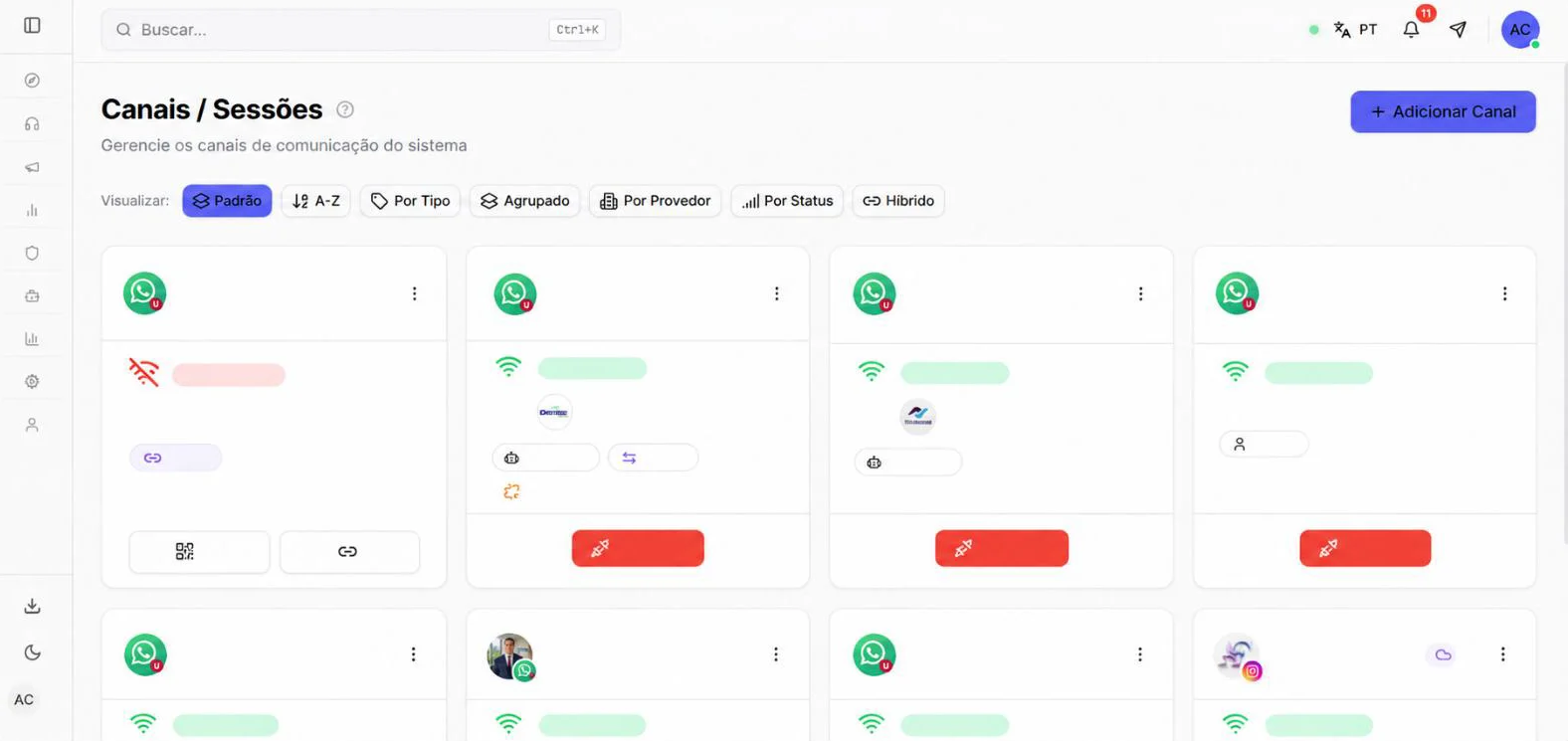Click the paper plane send icon
Screen dimensions: 1568x741
[x=1458, y=30]
